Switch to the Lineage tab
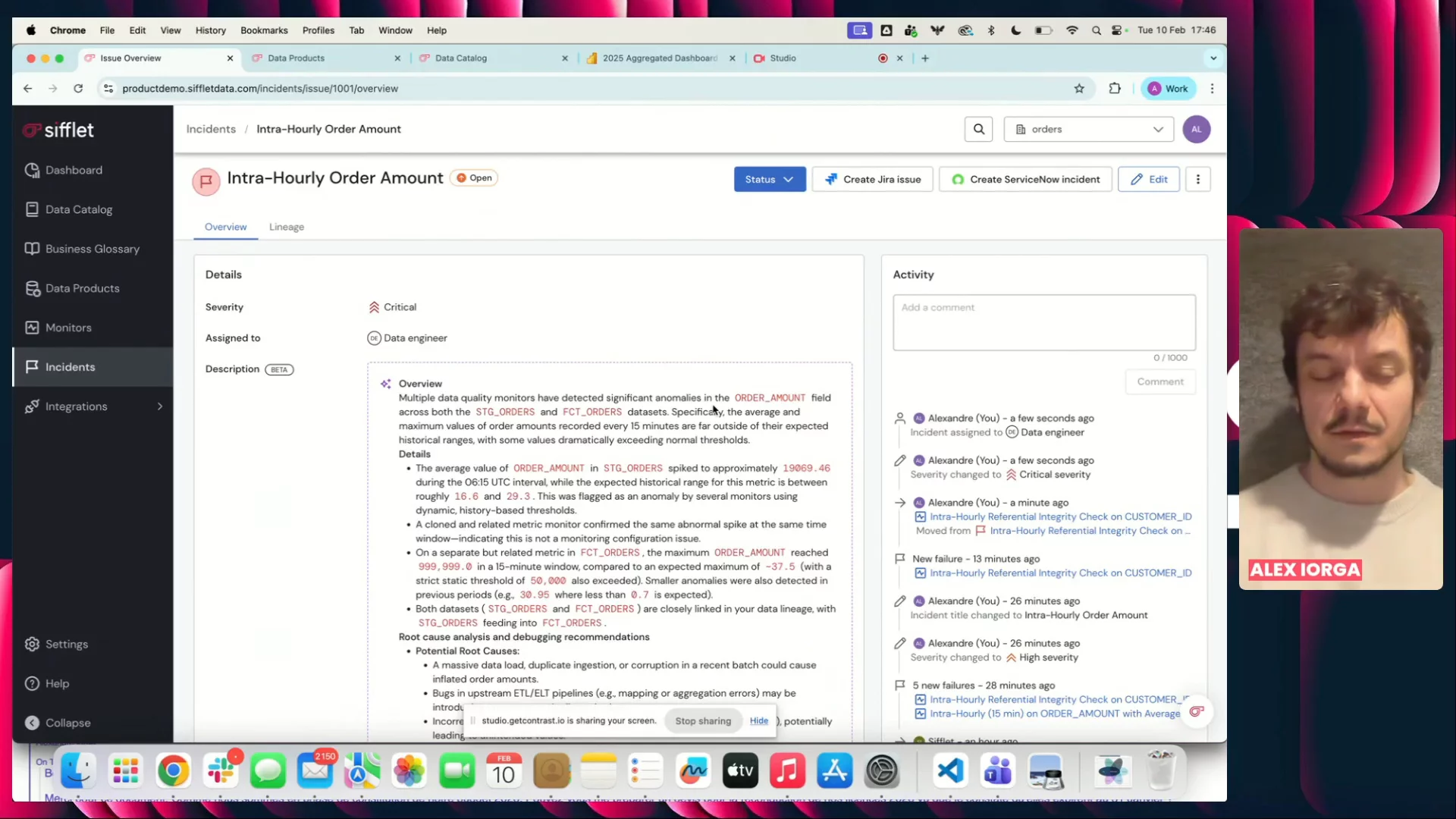Viewport: 1456px width, 819px height. (x=286, y=227)
